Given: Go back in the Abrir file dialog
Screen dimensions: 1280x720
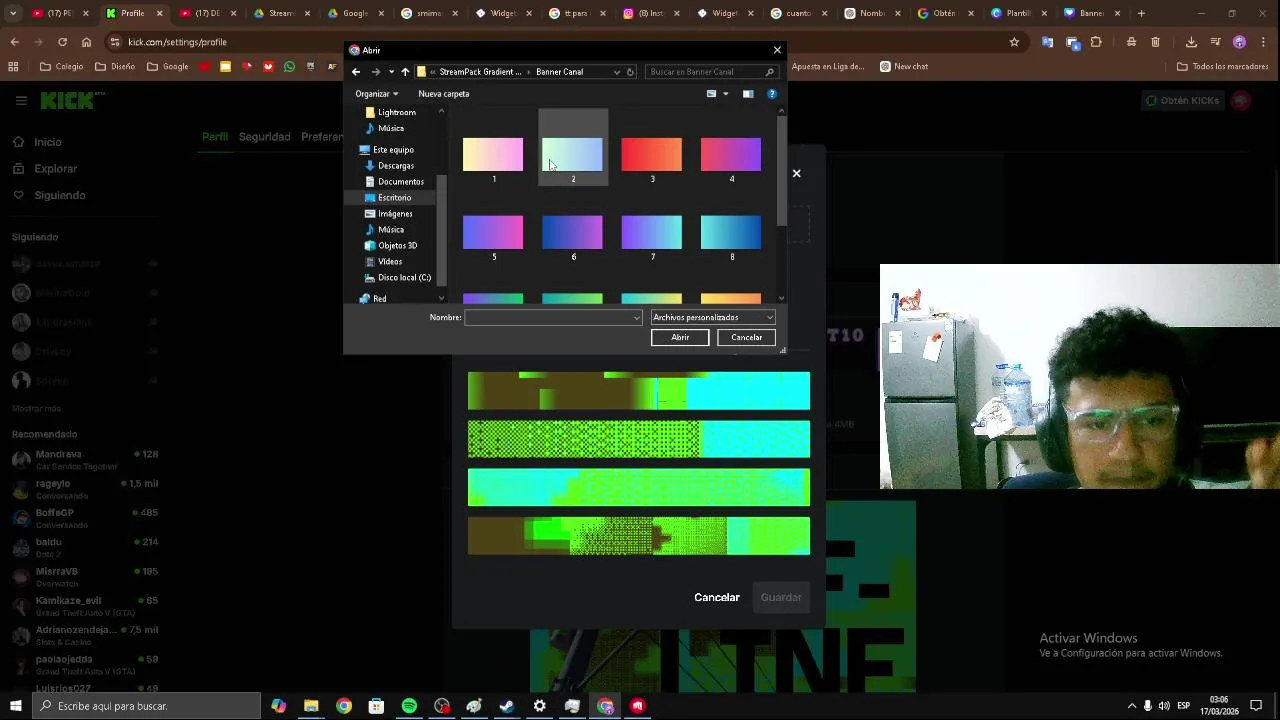Looking at the screenshot, I should (x=356, y=72).
